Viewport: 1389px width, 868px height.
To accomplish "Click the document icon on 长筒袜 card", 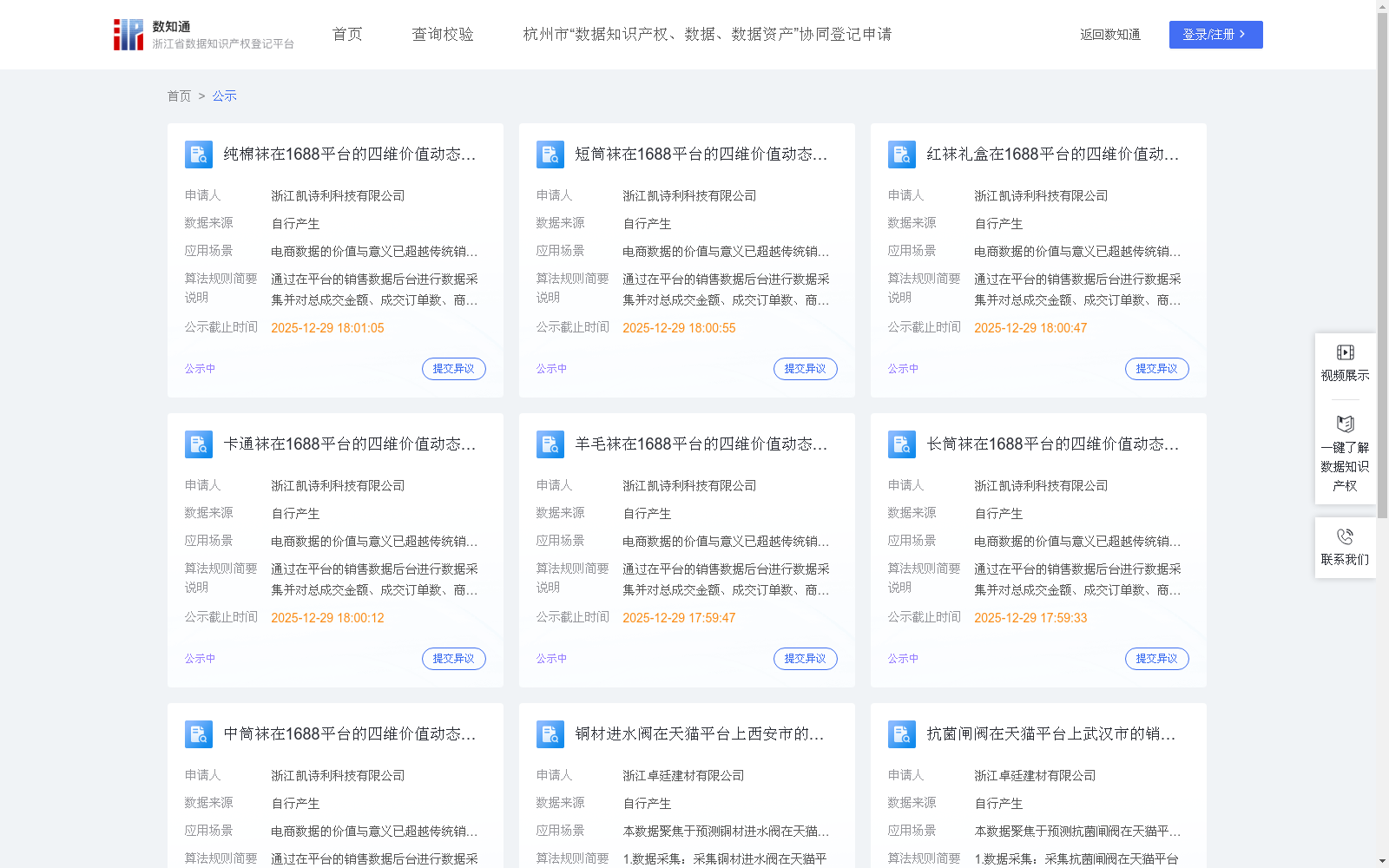I will coord(902,444).
